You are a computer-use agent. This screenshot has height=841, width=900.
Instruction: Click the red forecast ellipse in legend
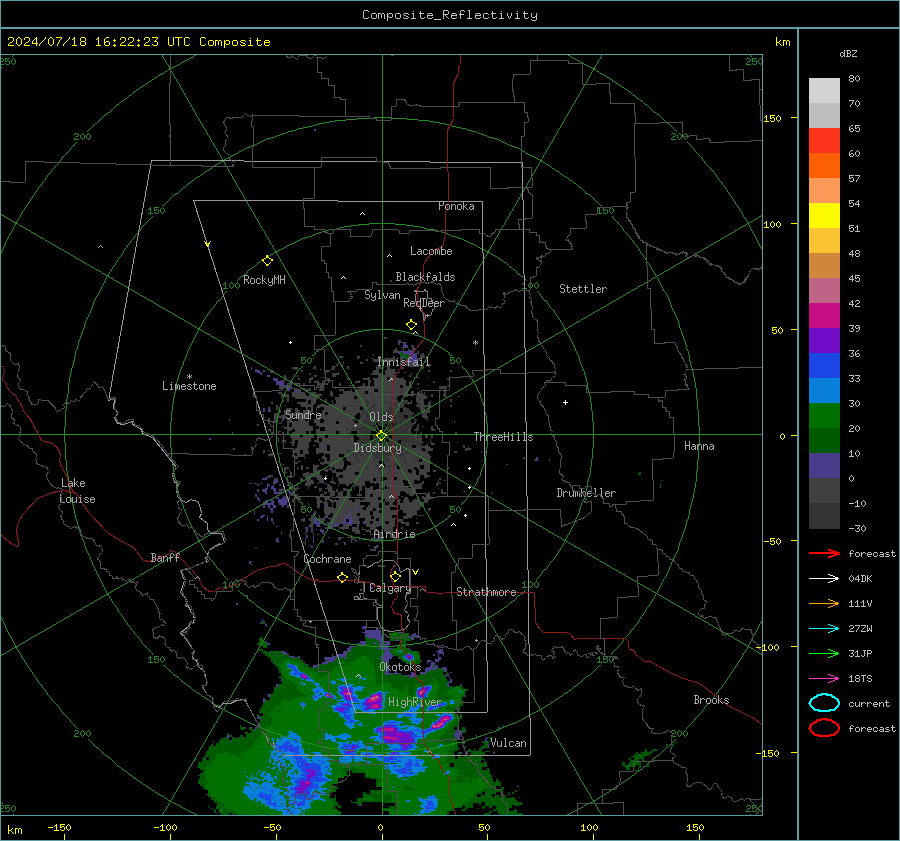pos(824,728)
